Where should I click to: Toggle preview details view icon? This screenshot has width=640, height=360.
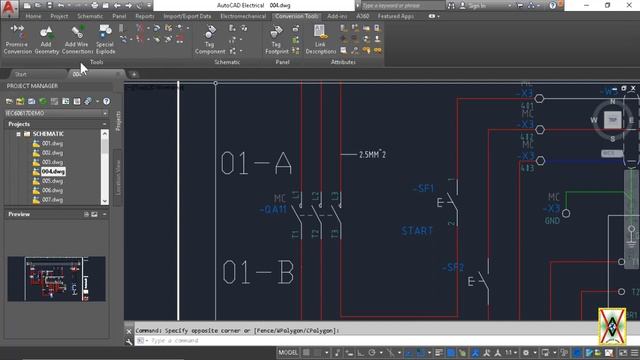point(86,214)
